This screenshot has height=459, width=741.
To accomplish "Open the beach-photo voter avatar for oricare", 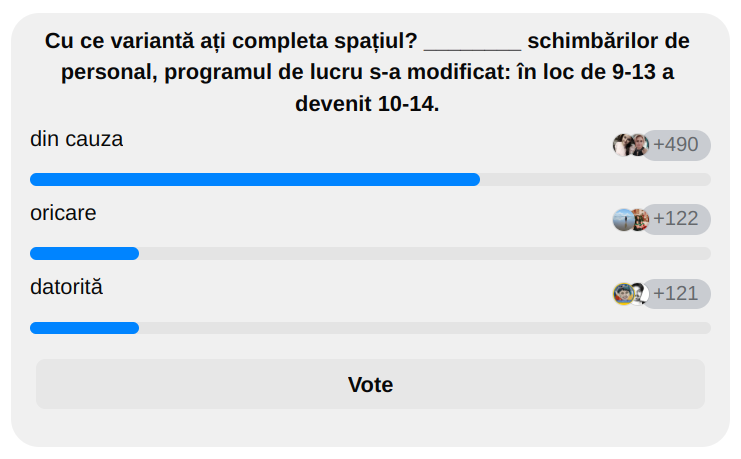I will (622, 220).
